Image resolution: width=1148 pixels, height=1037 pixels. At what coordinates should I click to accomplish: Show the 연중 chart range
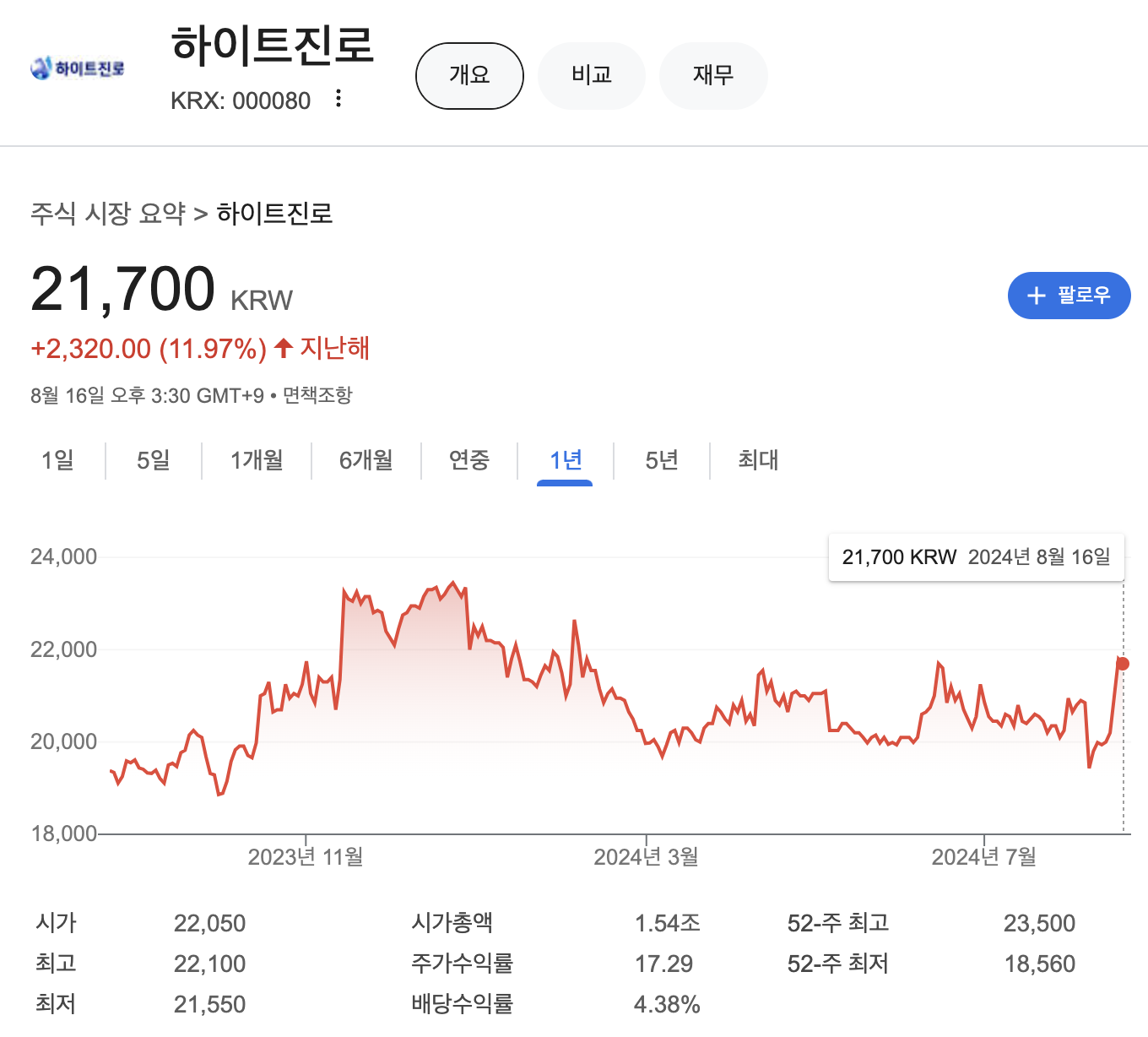tap(469, 460)
